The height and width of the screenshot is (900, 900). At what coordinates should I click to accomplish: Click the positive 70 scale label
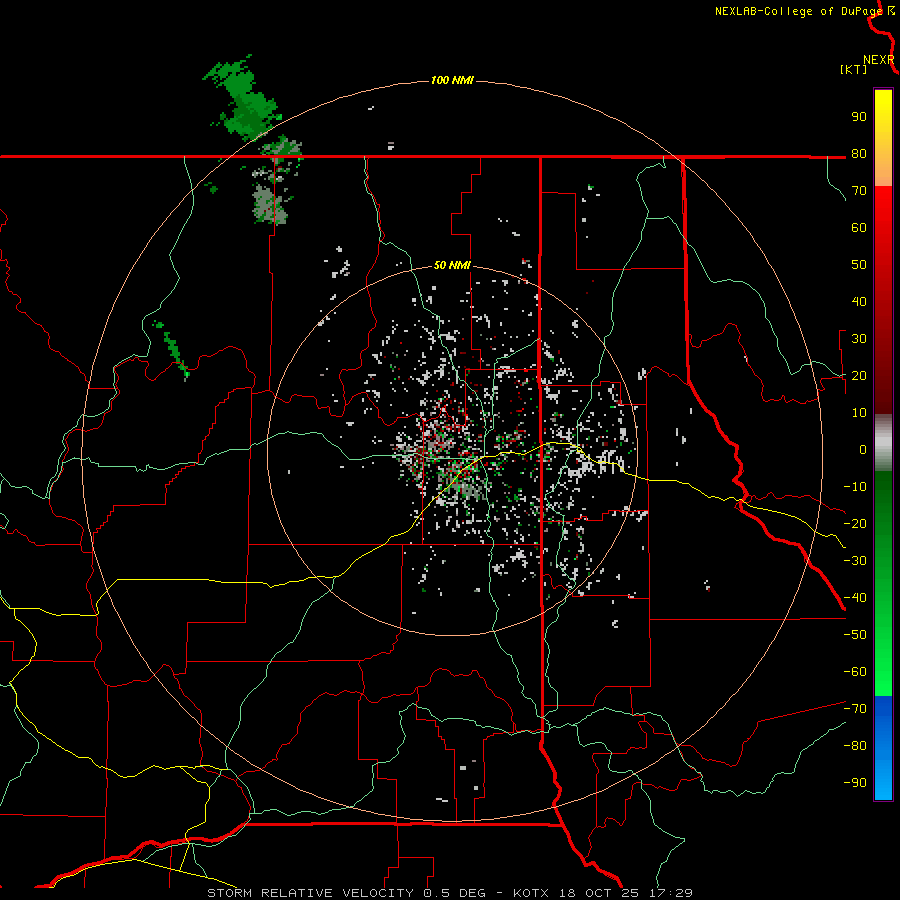pos(859,191)
